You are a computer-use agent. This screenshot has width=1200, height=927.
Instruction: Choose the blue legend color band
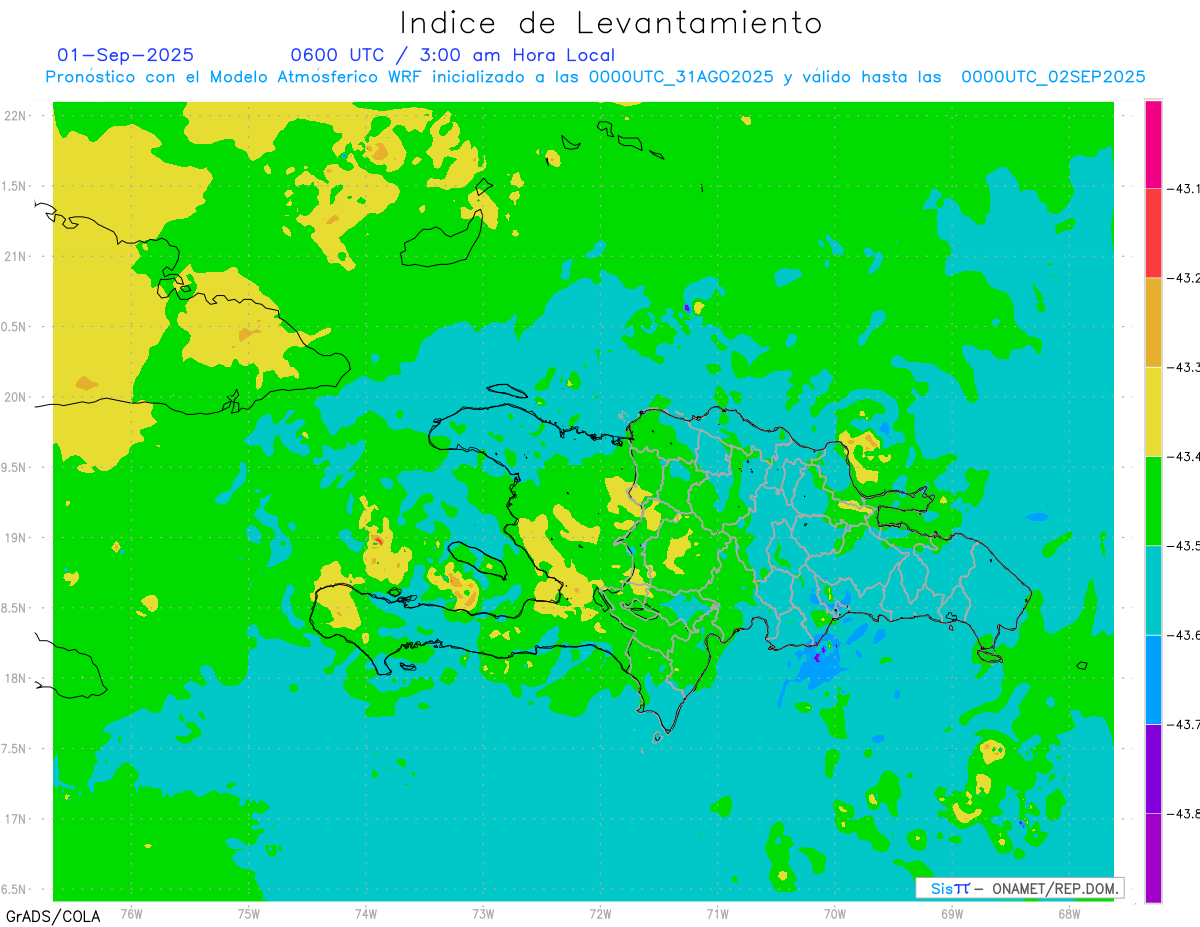pos(1153,679)
